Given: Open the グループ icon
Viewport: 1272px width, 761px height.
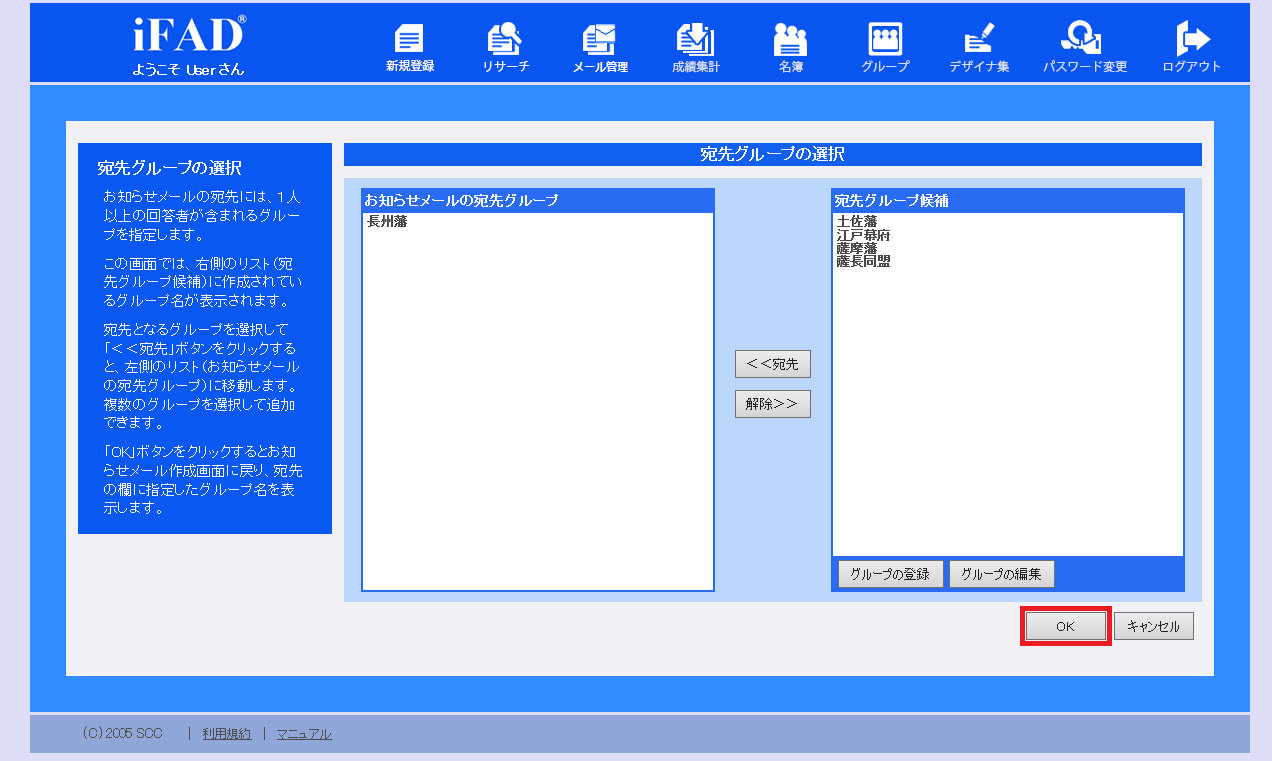Looking at the screenshot, I should click(885, 48).
